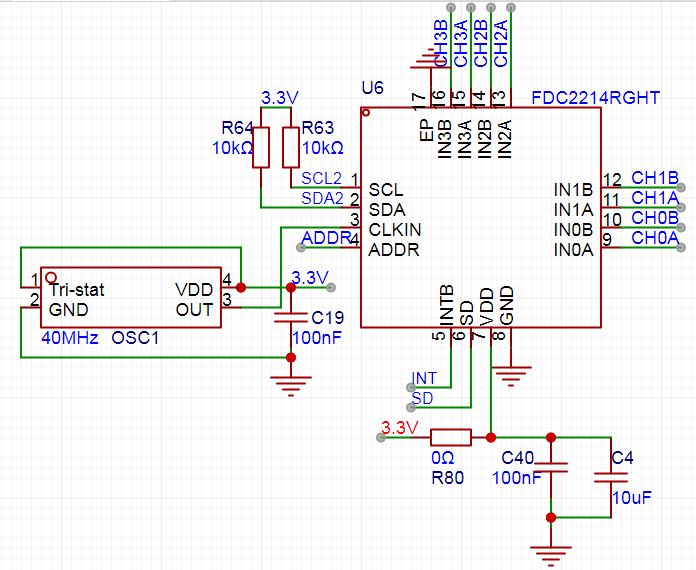
Task: Select the R63 resistor symbol
Action: pyautogui.click(x=291, y=147)
